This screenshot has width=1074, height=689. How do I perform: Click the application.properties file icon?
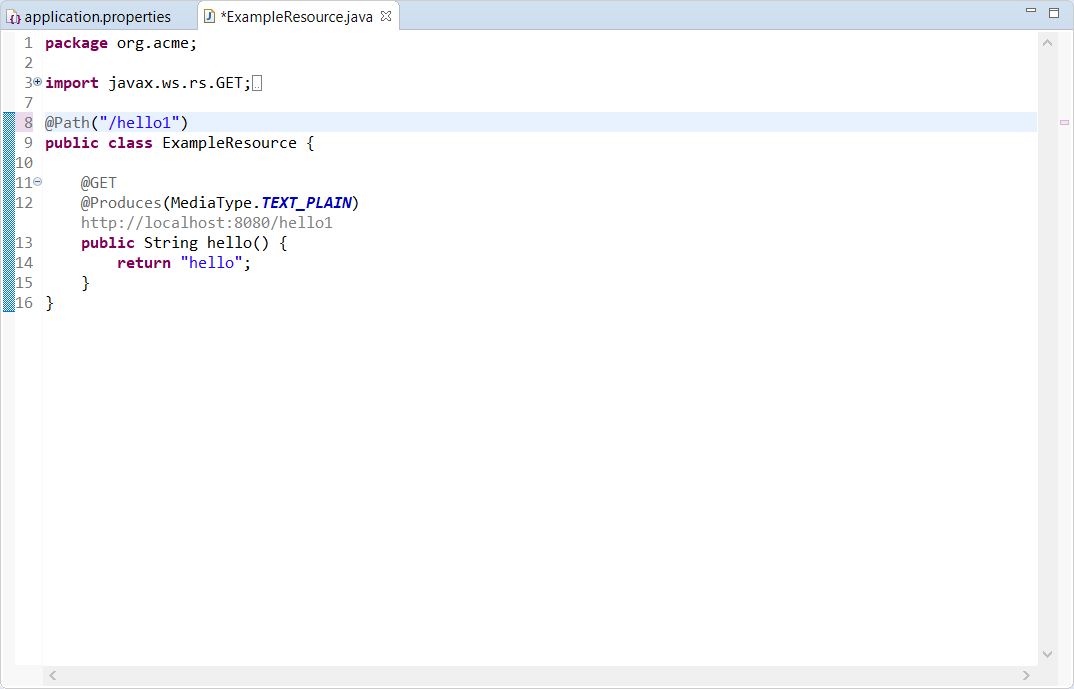pyautogui.click(x=14, y=17)
